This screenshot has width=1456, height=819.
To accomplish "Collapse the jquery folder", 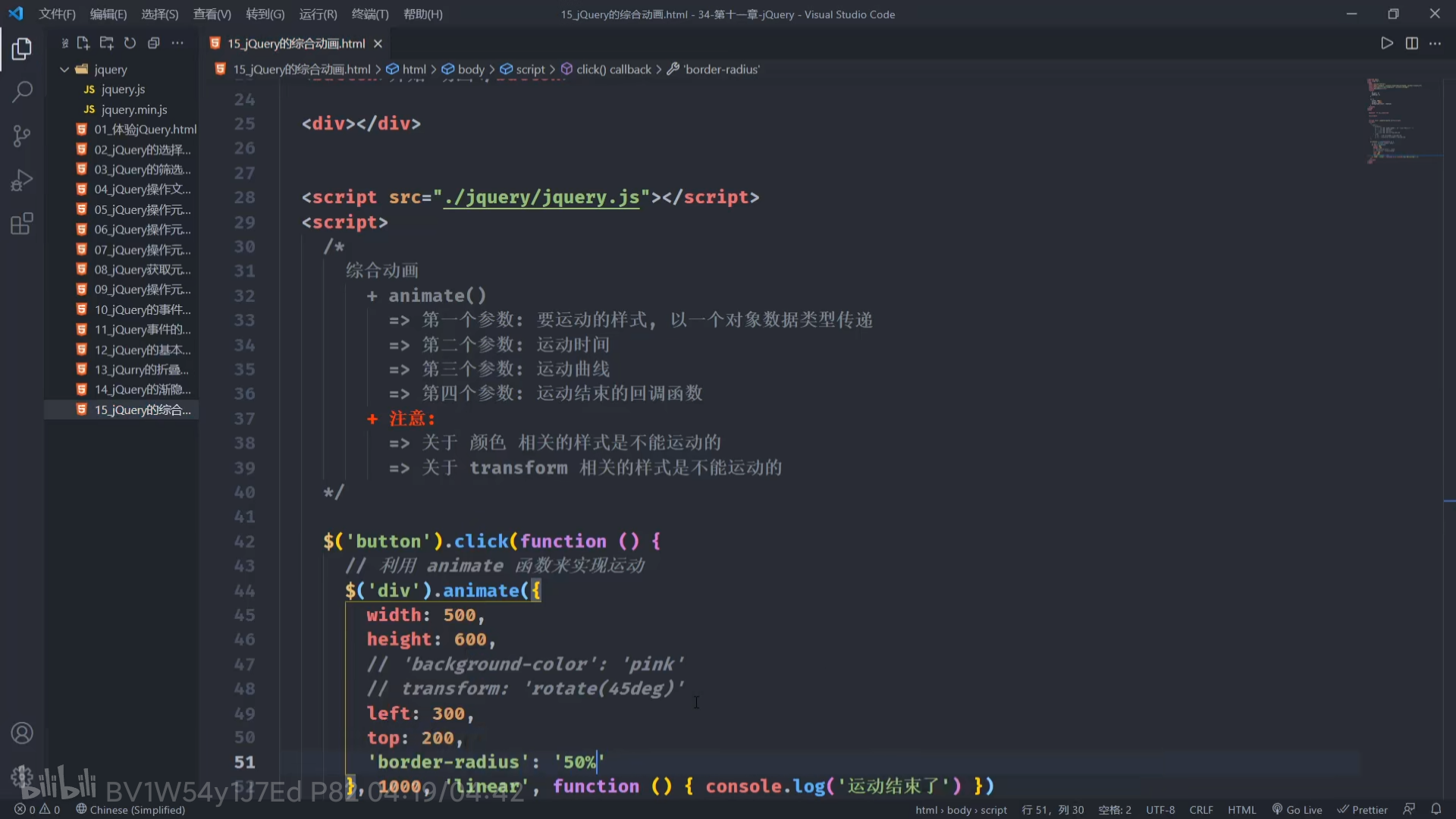I will (x=64, y=69).
